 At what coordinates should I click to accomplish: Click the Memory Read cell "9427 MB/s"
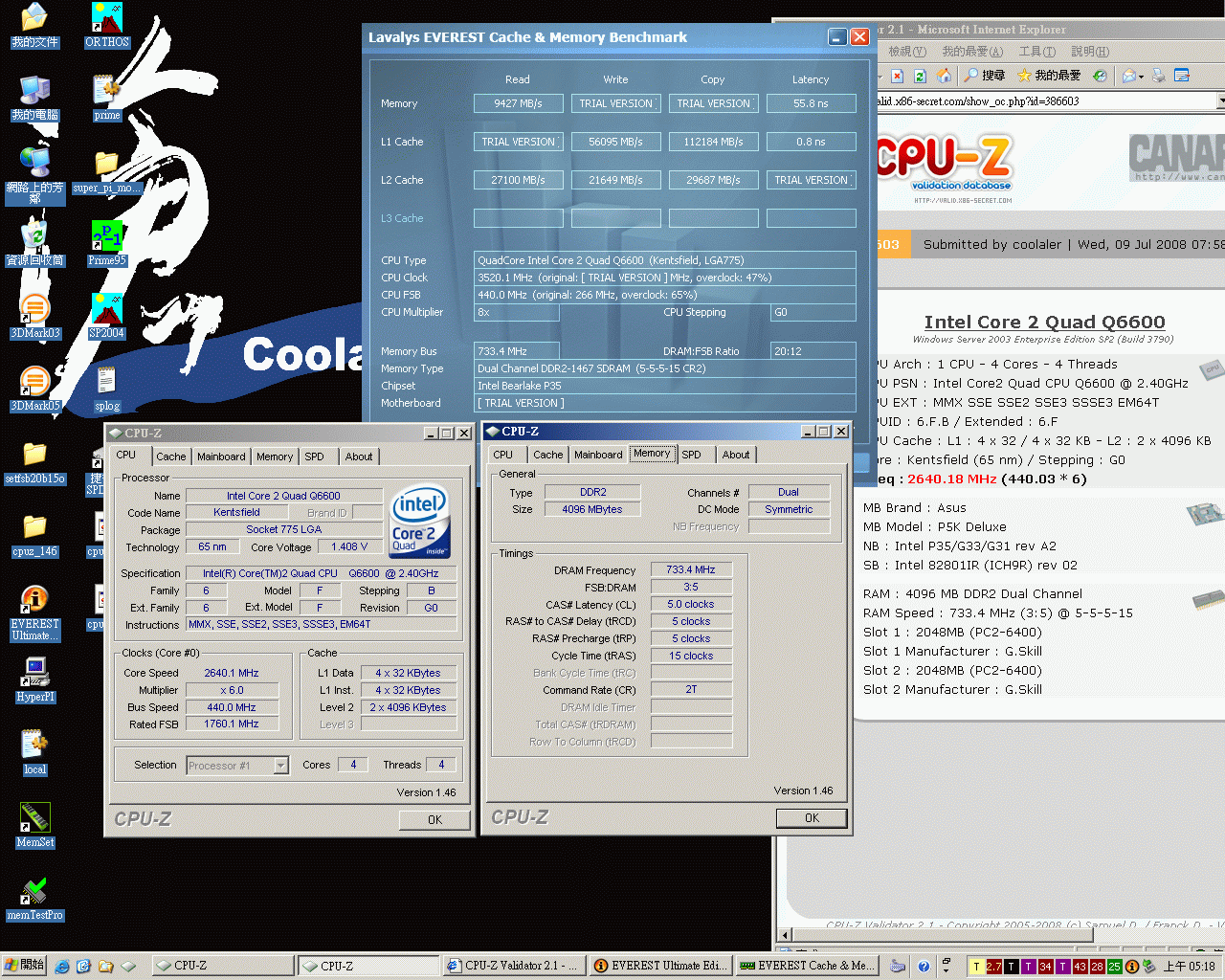[x=518, y=103]
